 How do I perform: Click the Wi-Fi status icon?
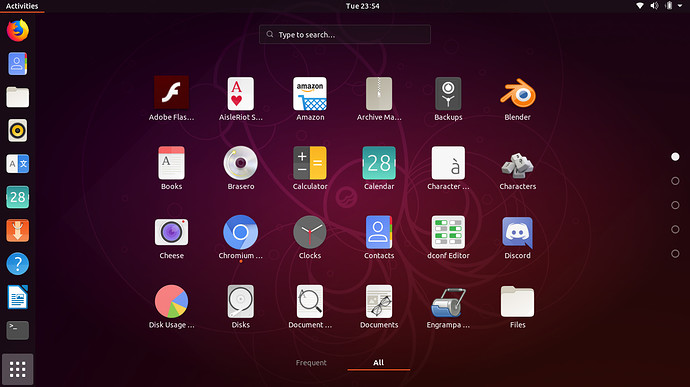[x=640, y=6]
